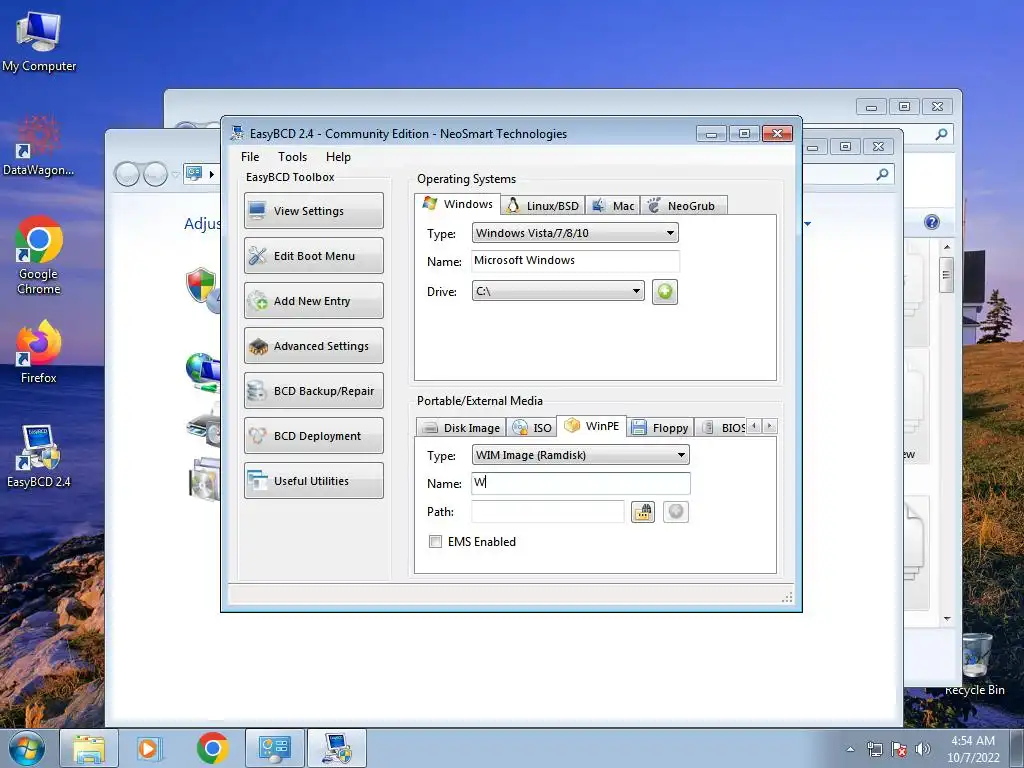
Task: Open Chrome from the taskbar
Action: [212, 748]
